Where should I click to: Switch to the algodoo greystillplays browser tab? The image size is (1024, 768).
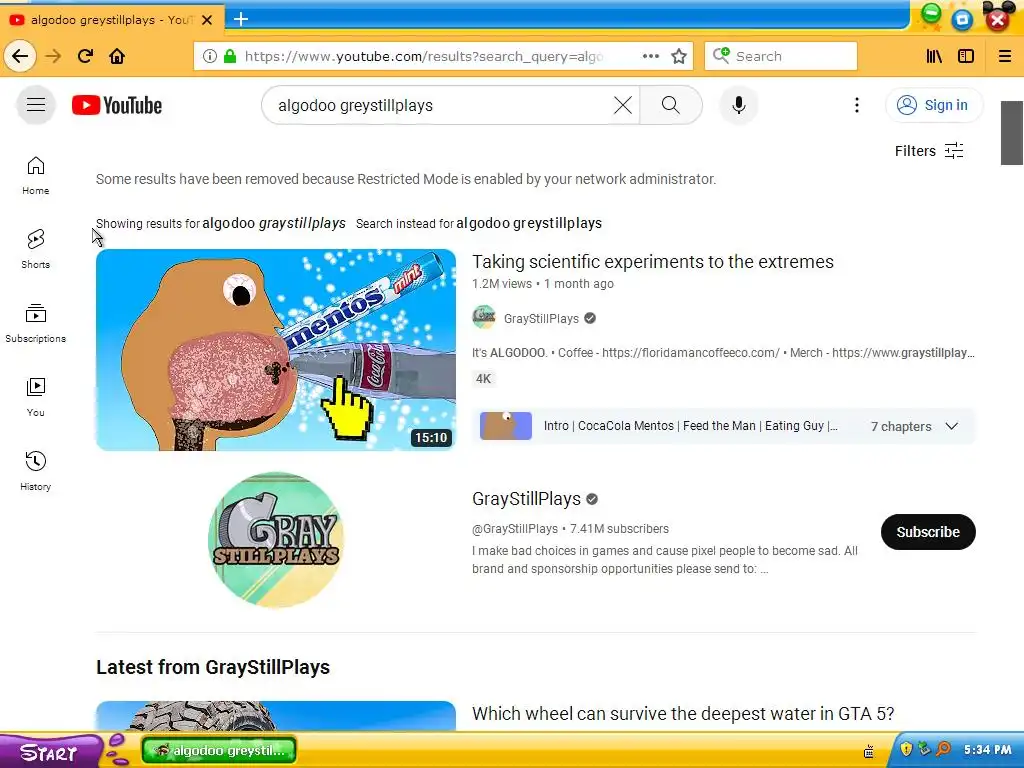pos(111,20)
